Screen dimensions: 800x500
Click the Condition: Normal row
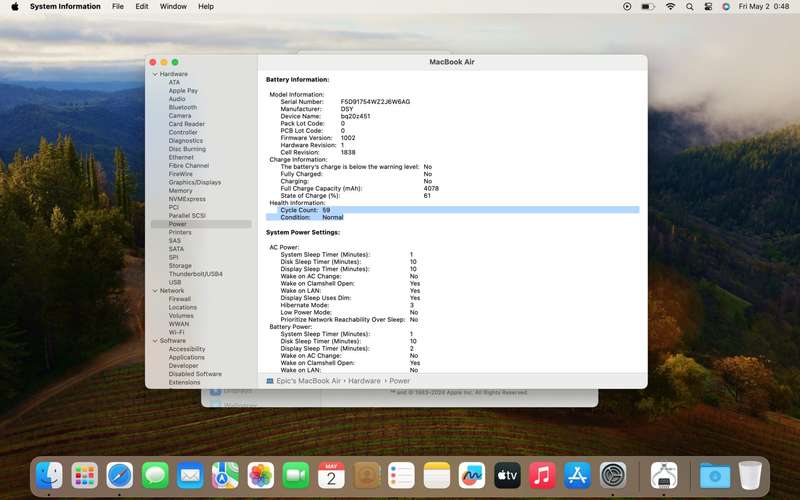tap(311, 217)
